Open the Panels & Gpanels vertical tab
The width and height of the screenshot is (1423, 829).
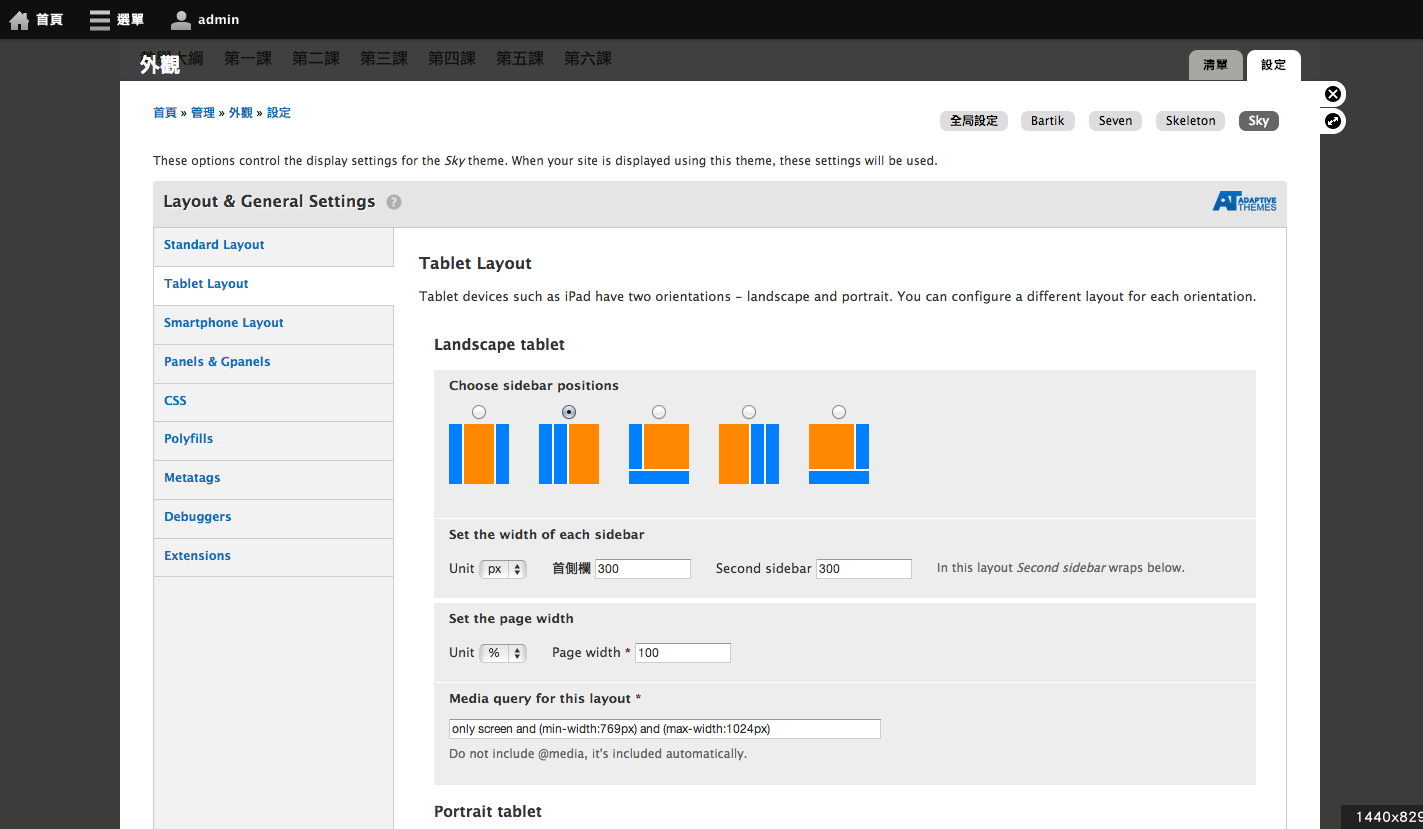274,362
